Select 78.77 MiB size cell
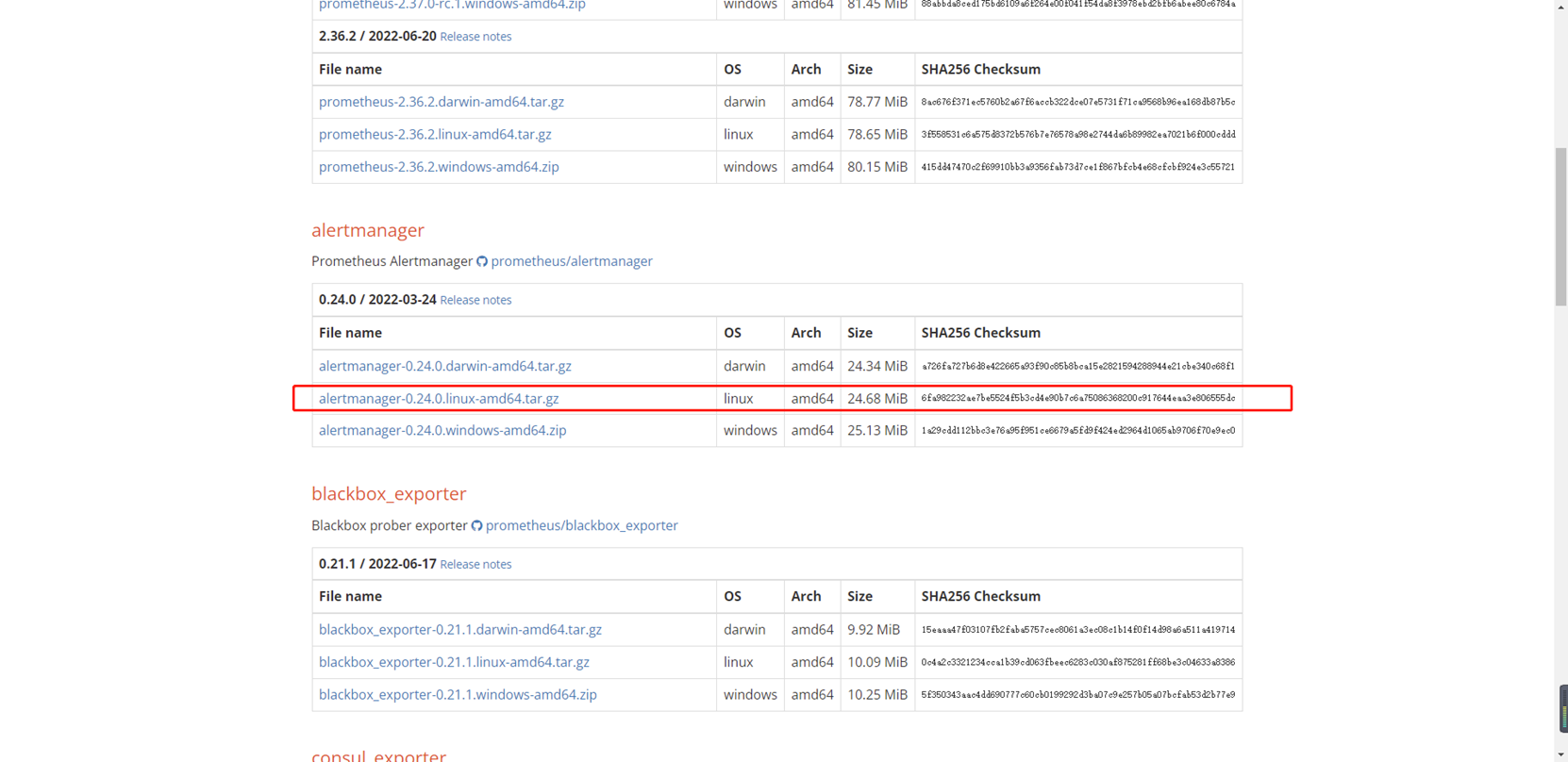This screenshot has width=1568, height=762. pos(877,102)
